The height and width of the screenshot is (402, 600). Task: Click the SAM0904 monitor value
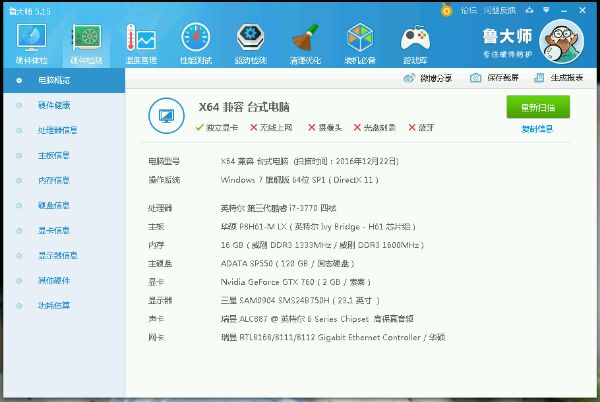(x=300, y=301)
